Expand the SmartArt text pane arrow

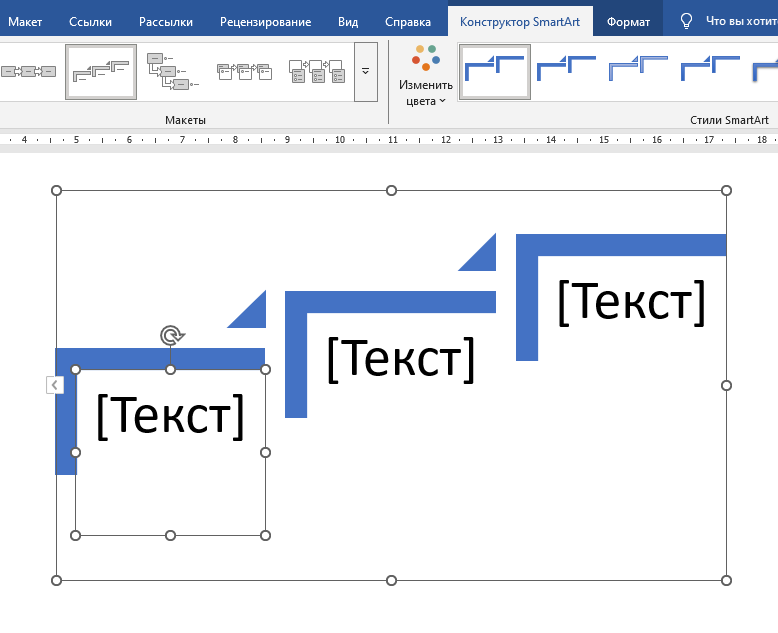coord(55,385)
